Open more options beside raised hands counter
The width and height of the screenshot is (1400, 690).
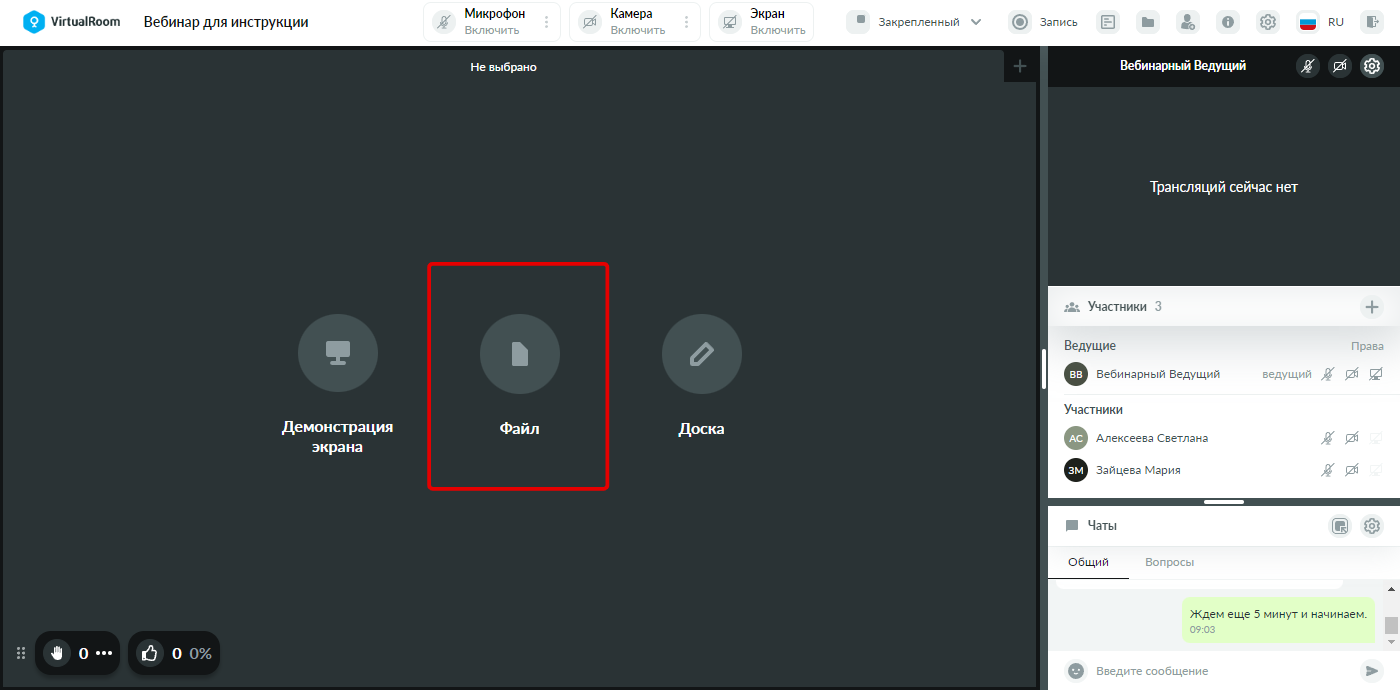pos(104,653)
